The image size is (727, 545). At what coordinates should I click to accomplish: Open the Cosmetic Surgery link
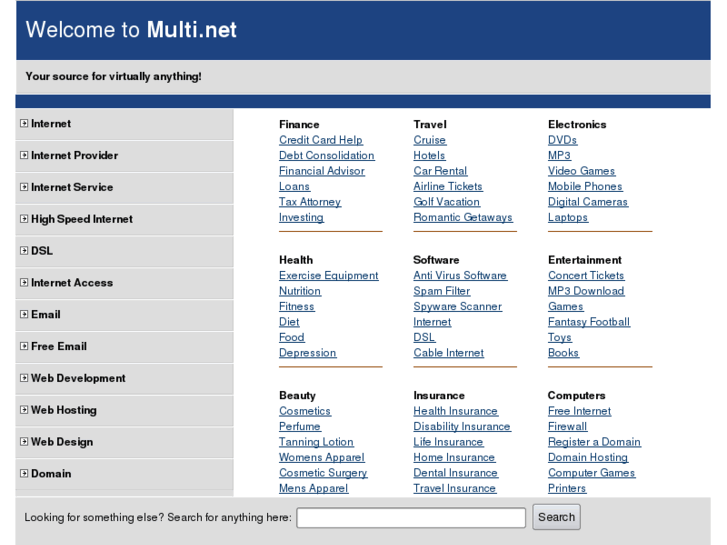(x=323, y=473)
